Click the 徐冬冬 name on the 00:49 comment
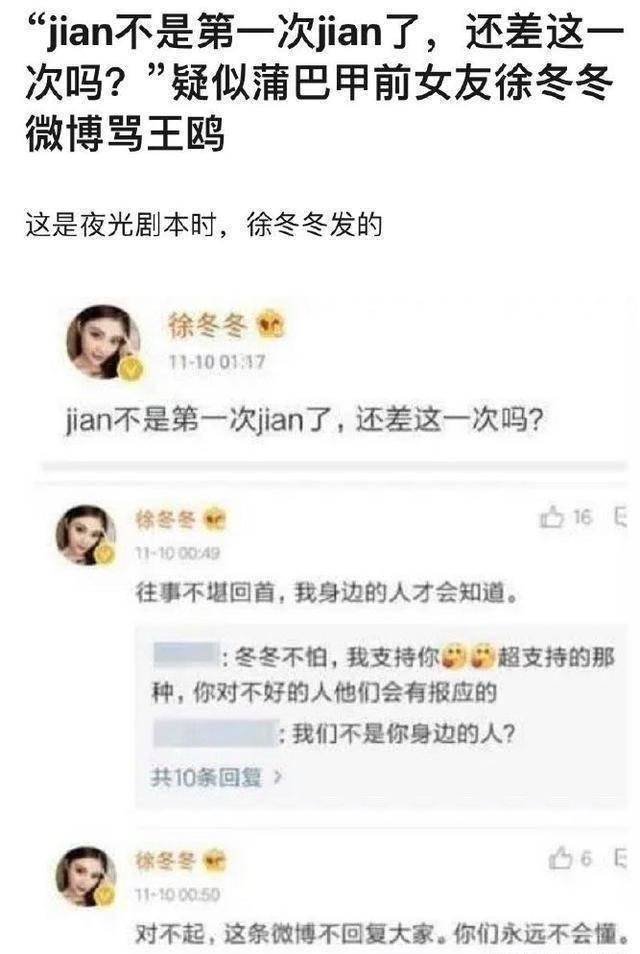 [x=166, y=521]
